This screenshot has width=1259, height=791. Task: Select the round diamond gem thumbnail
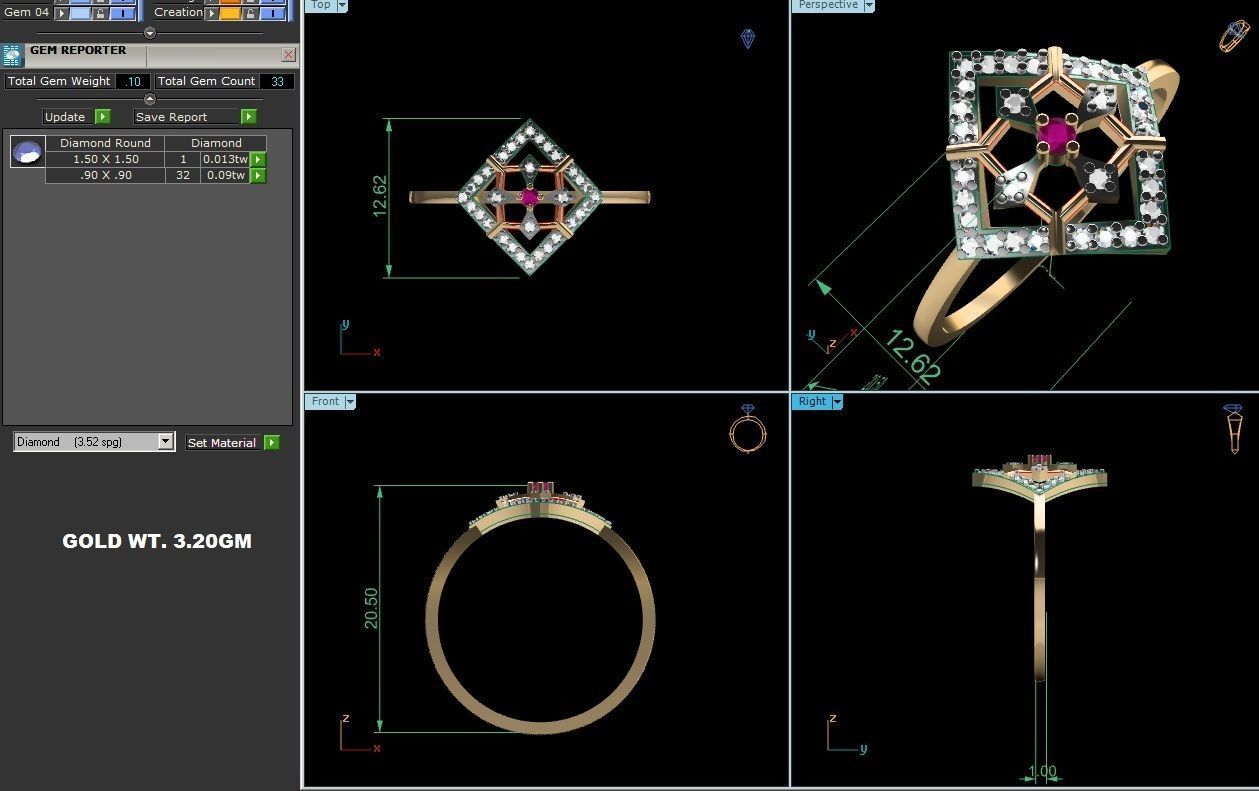point(27,152)
